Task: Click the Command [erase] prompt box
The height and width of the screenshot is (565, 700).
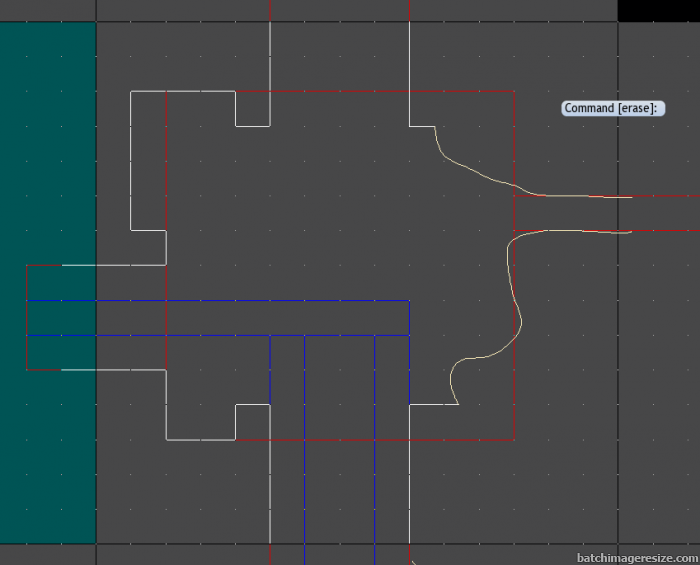Action: coord(613,108)
